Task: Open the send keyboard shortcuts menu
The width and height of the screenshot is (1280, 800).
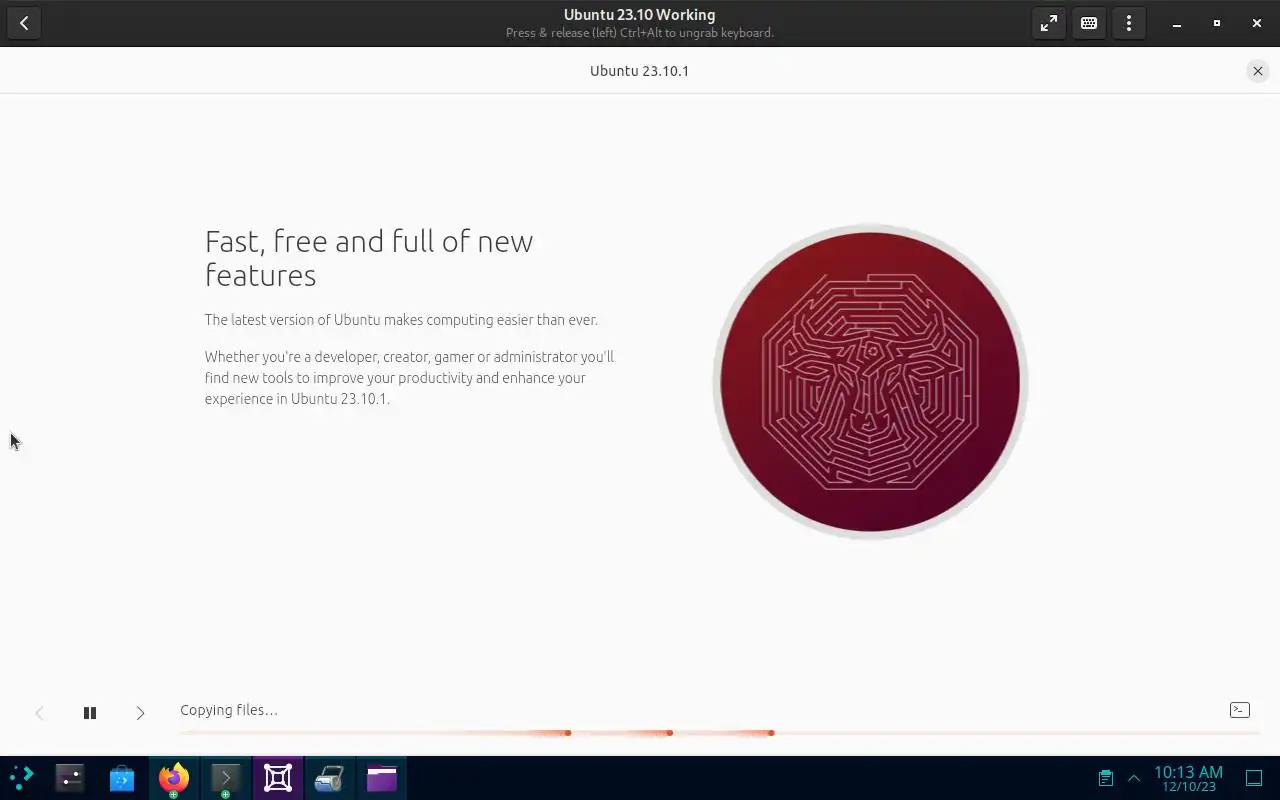Action: pos(1089,23)
